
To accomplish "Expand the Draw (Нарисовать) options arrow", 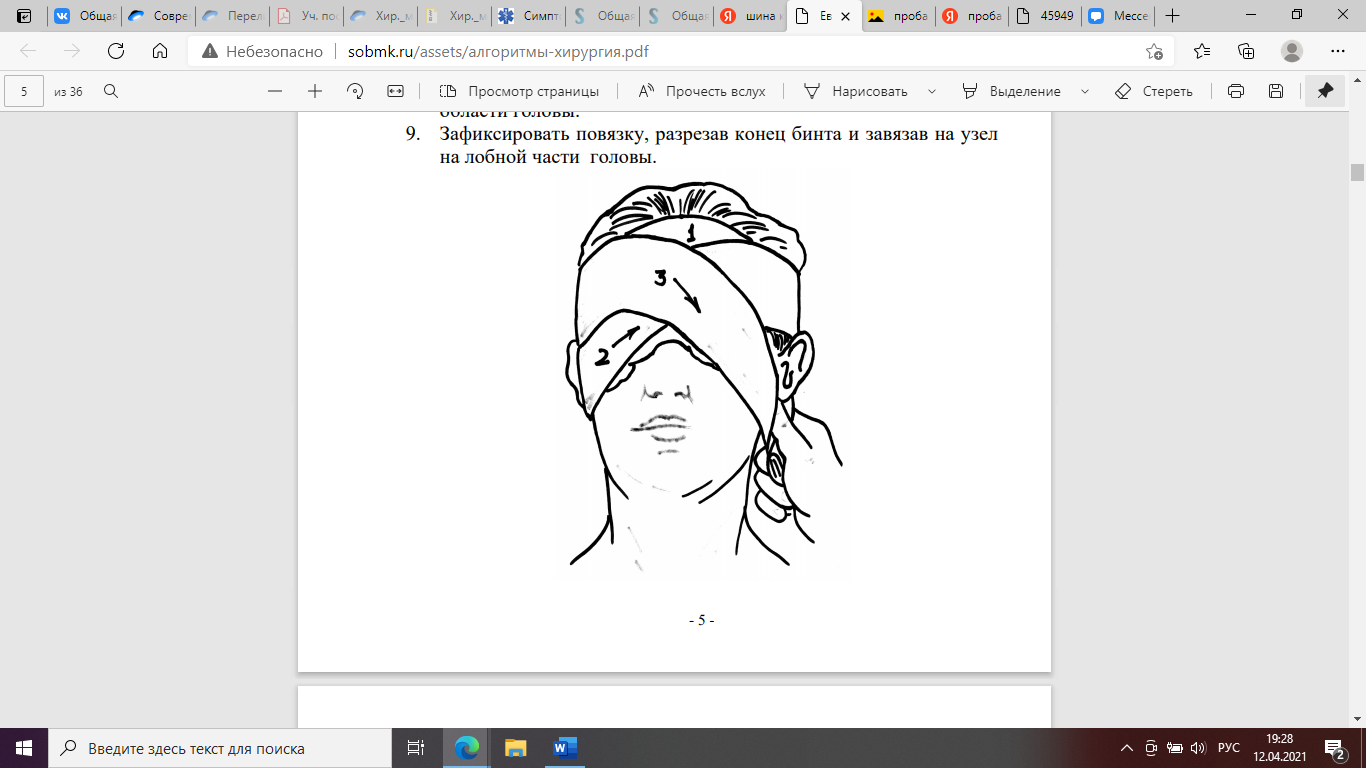I will [932, 91].
